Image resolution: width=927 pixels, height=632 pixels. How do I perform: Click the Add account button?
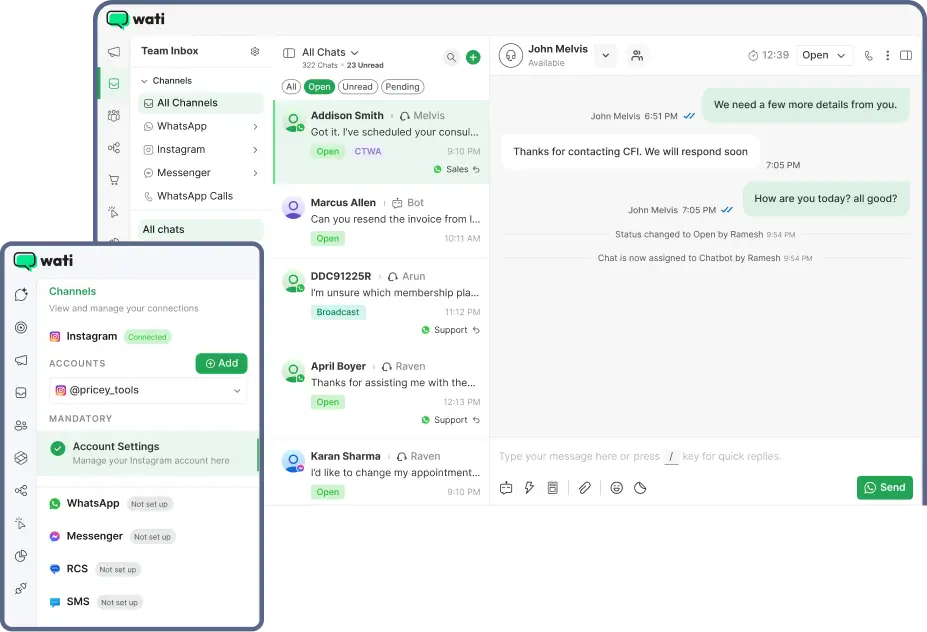click(x=221, y=364)
